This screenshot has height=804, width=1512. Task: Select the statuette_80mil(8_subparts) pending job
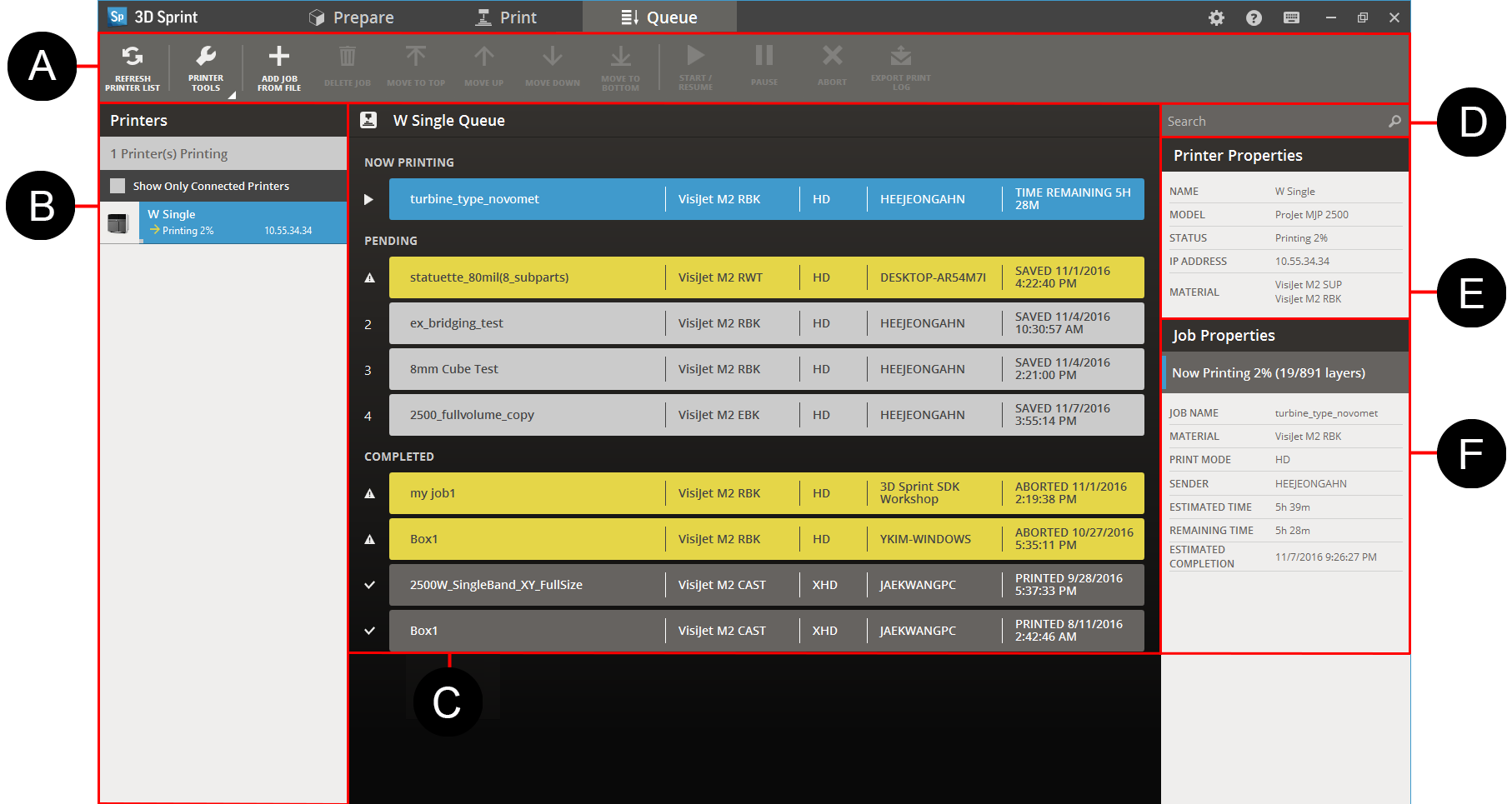click(x=767, y=277)
